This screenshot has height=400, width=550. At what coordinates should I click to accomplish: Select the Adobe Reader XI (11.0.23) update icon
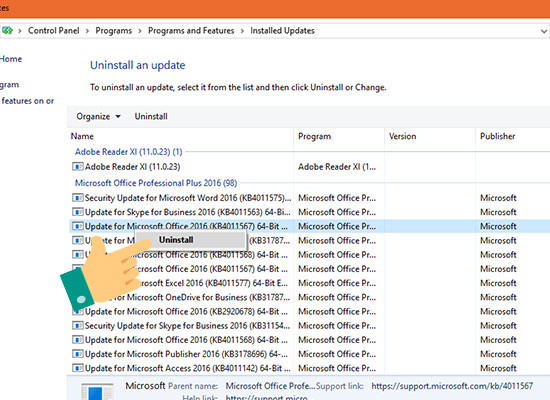click(x=78, y=166)
